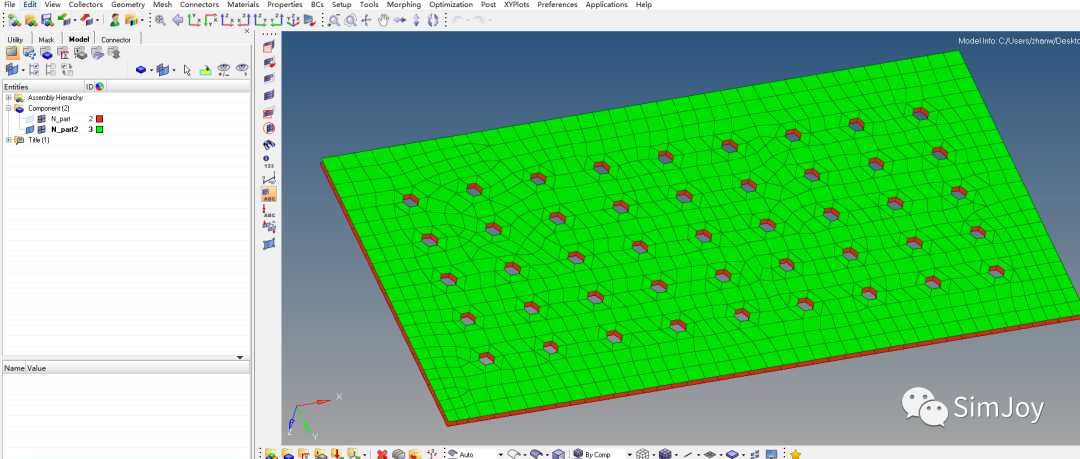
Task: Switch to the Utility tab
Action: coord(15,39)
